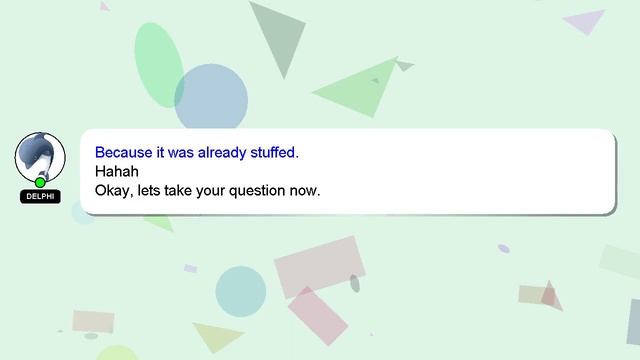
Task: Select the DELPHI name label
Action: click(40, 196)
